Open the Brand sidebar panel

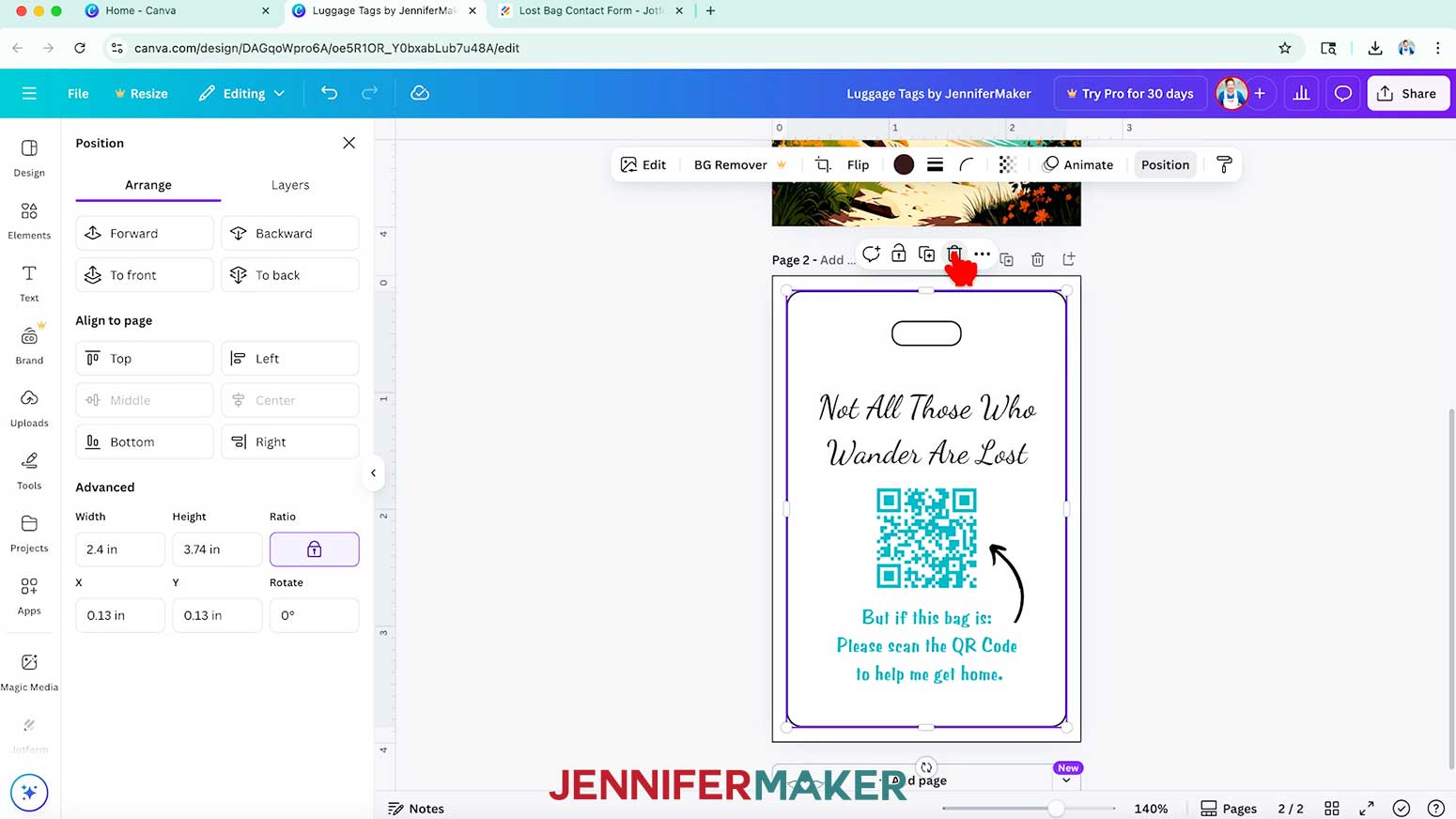[29, 345]
